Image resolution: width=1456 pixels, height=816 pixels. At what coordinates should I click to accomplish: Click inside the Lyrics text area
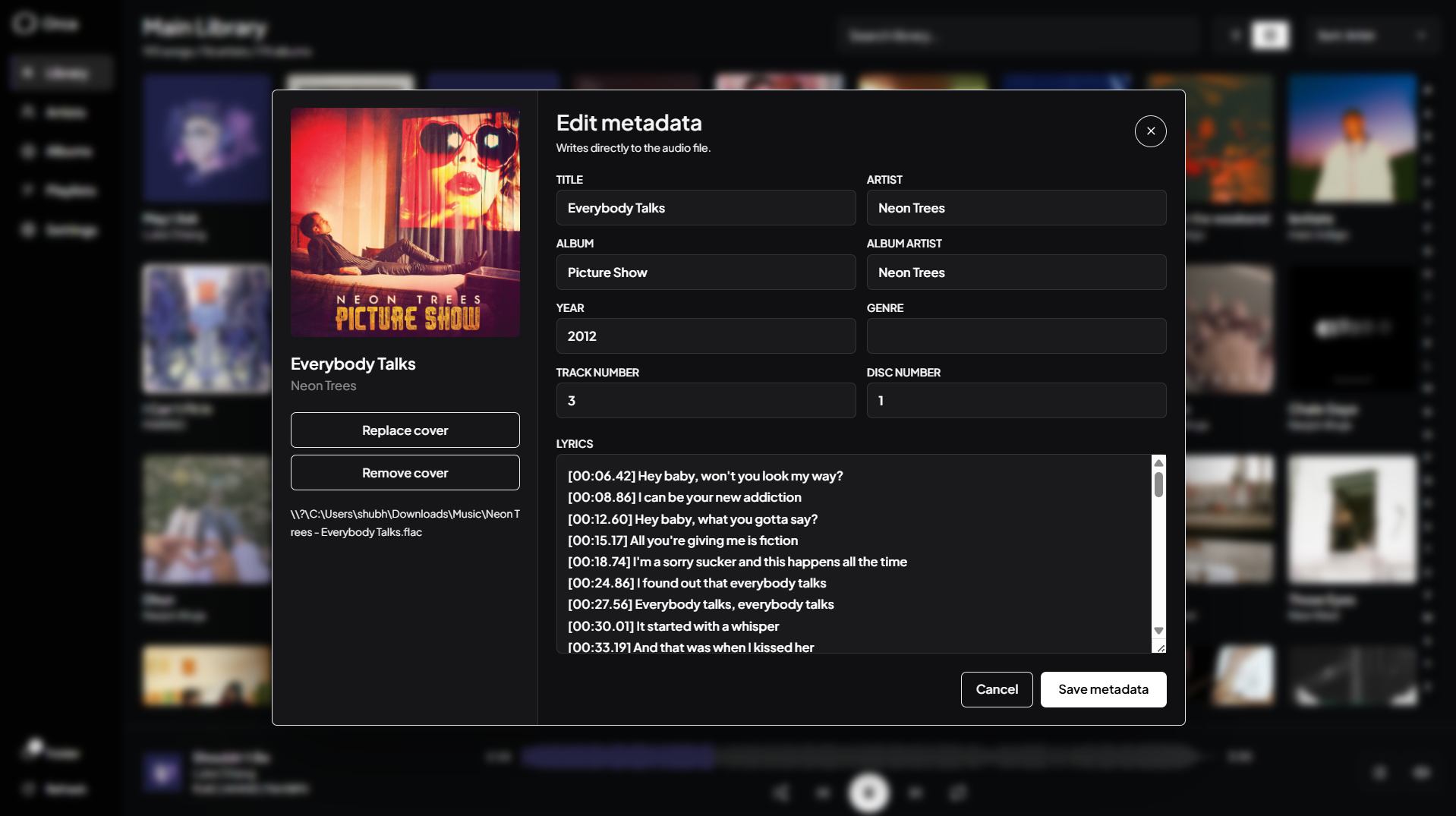tap(854, 554)
